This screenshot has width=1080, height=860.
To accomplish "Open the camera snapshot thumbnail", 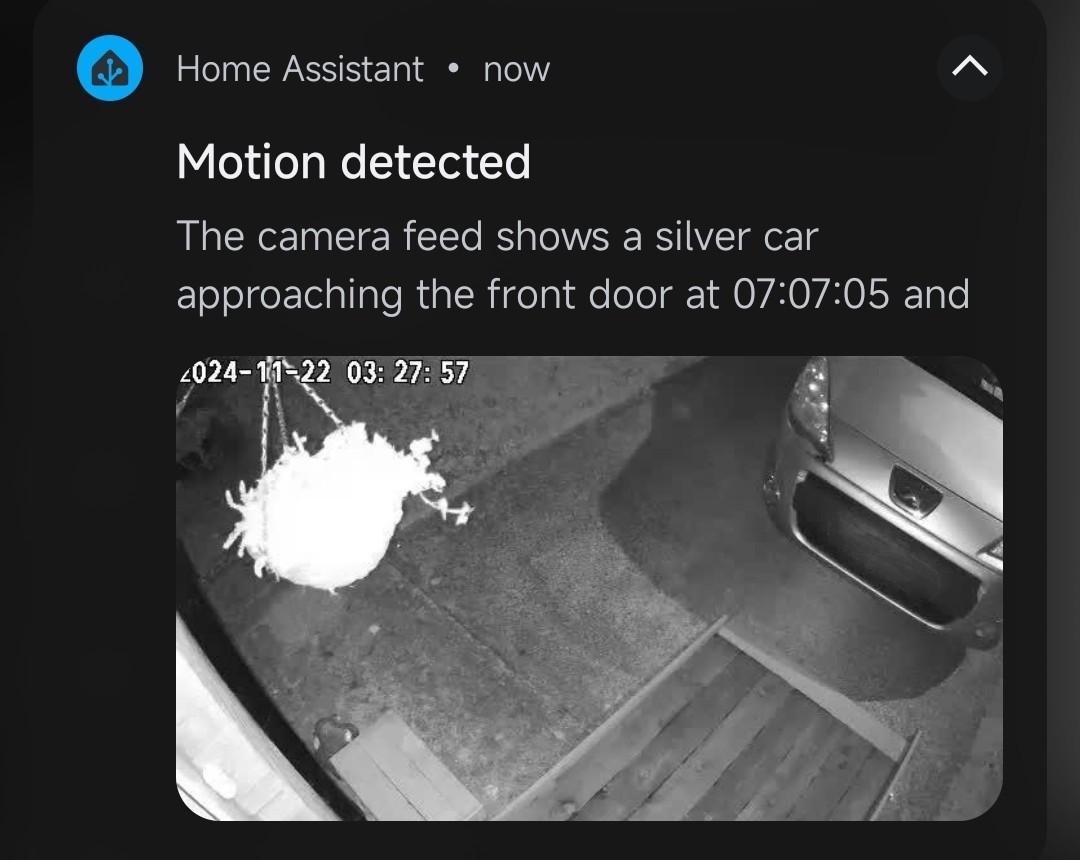I will tap(589, 588).
